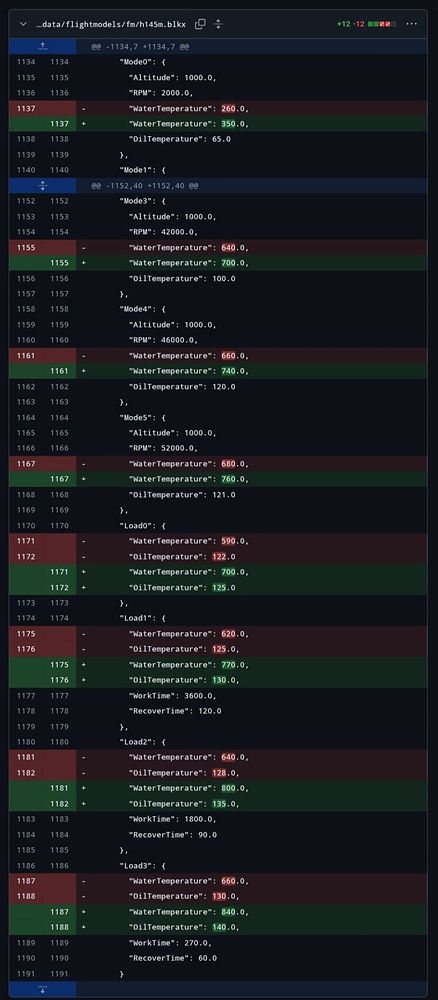438x1000 pixels.
Task: Click the "Mode4": { code line
Action: coord(142,309)
